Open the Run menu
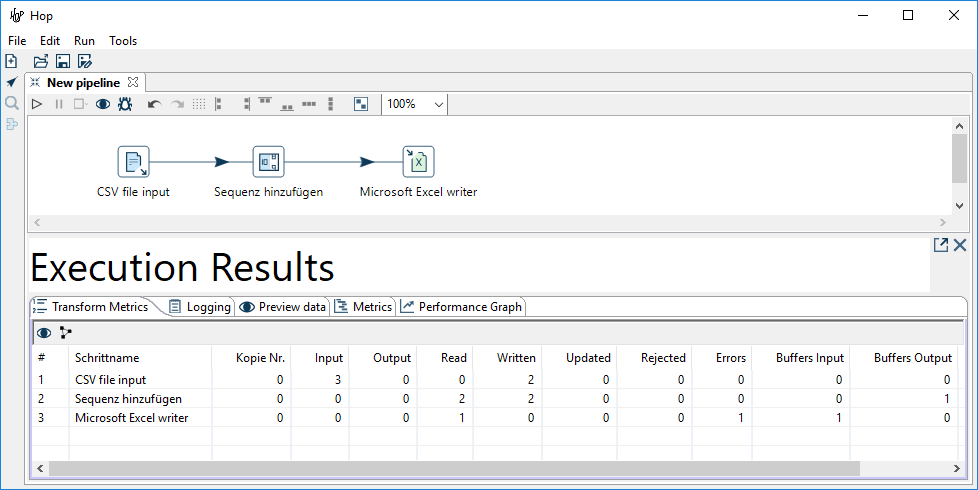This screenshot has width=978, height=490. 84,41
